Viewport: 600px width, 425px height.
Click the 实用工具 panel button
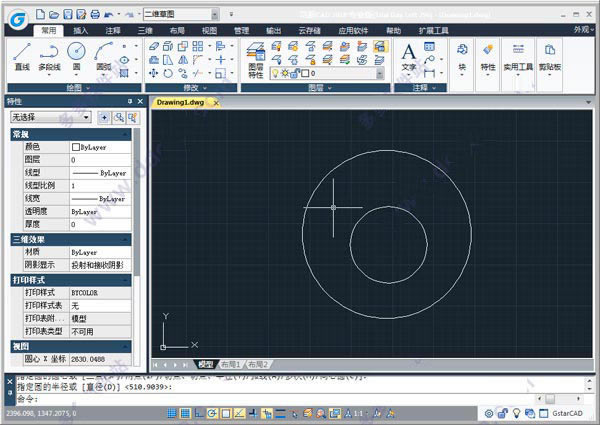(x=518, y=56)
